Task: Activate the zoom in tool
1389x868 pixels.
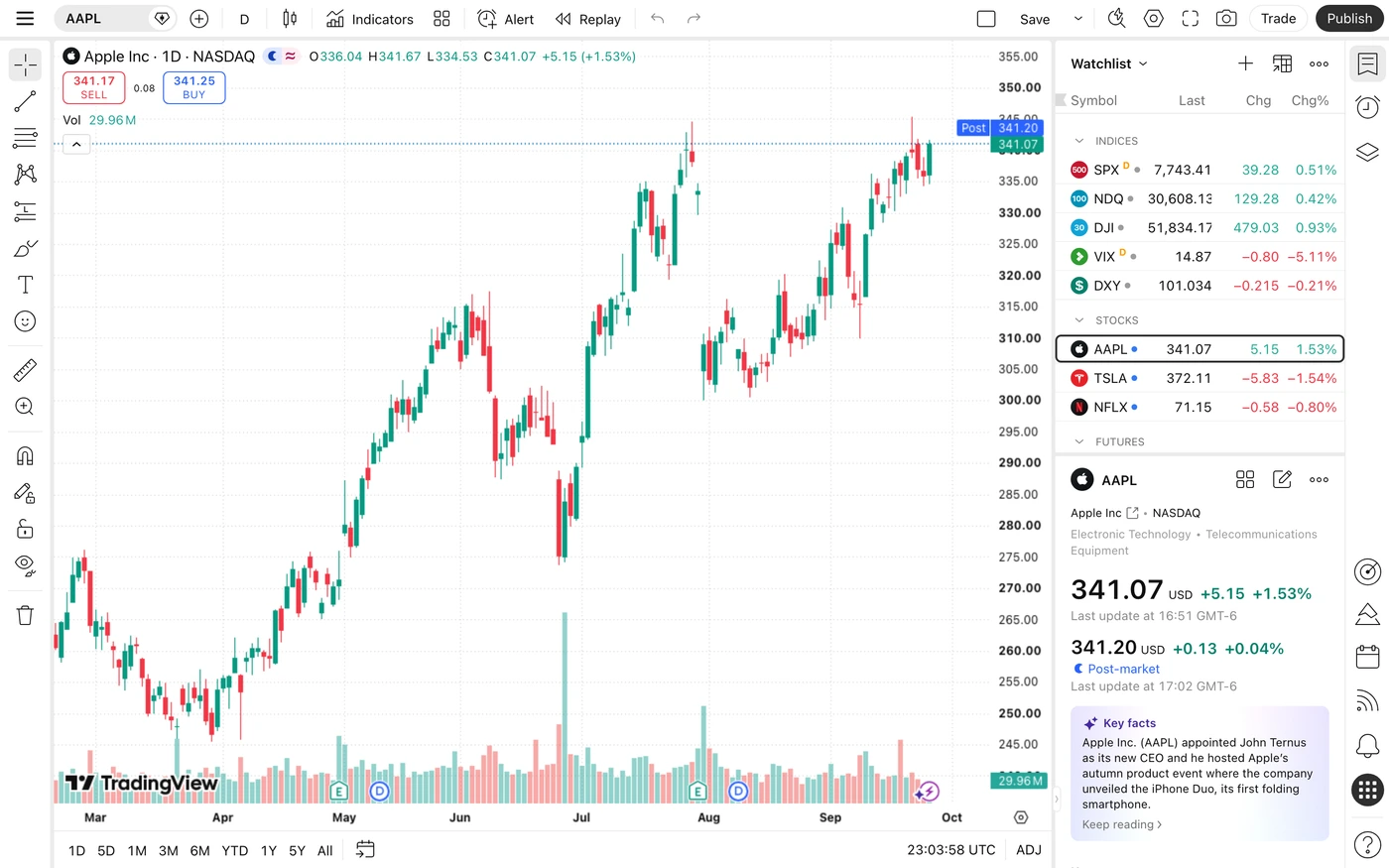Action: [x=25, y=407]
